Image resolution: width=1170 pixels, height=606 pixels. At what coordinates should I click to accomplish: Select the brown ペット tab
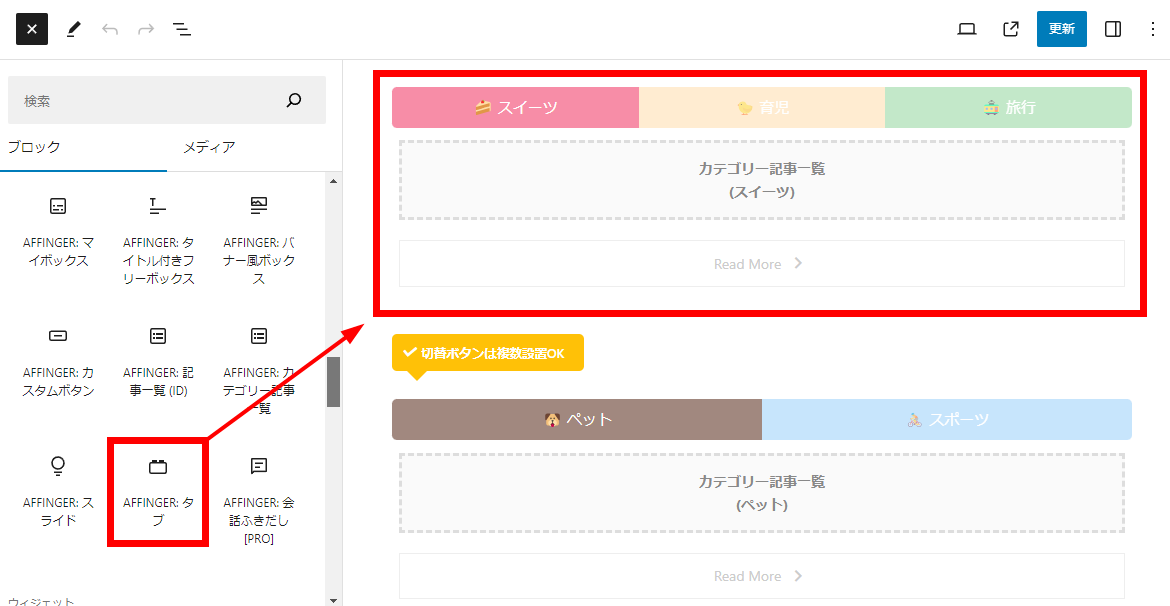coord(577,420)
